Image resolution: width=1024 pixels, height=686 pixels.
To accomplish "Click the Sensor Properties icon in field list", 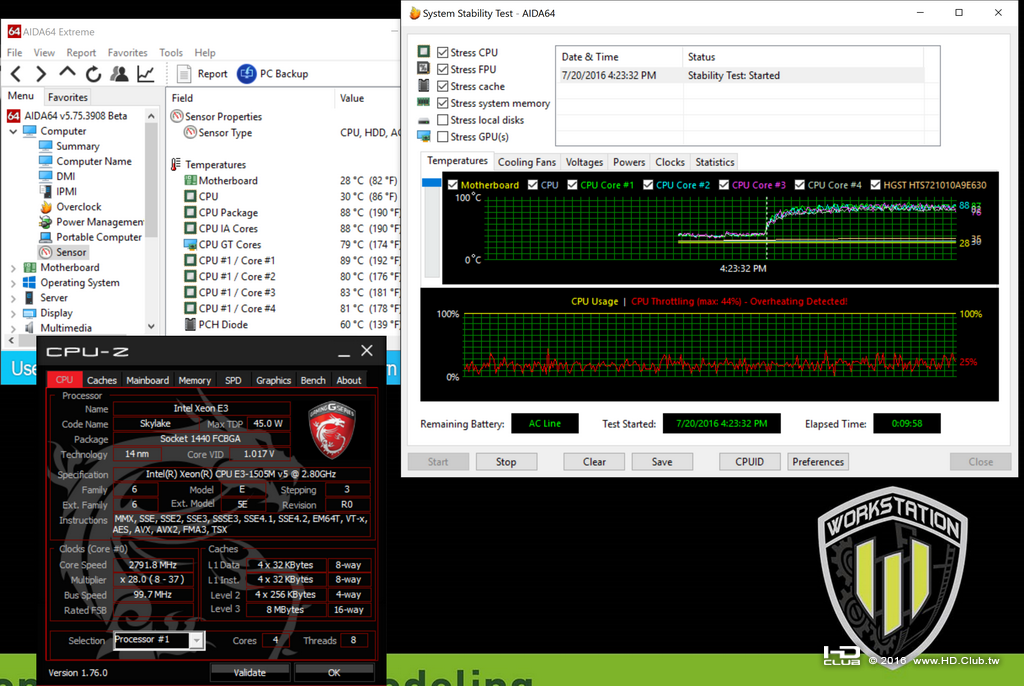I will click(x=176, y=116).
